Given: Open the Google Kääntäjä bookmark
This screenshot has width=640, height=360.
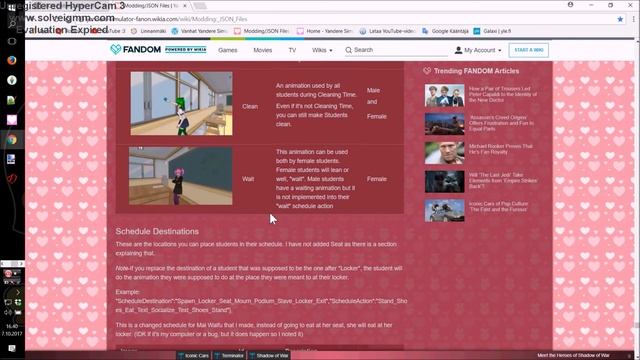Looking at the screenshot, I should pos(445,31).
